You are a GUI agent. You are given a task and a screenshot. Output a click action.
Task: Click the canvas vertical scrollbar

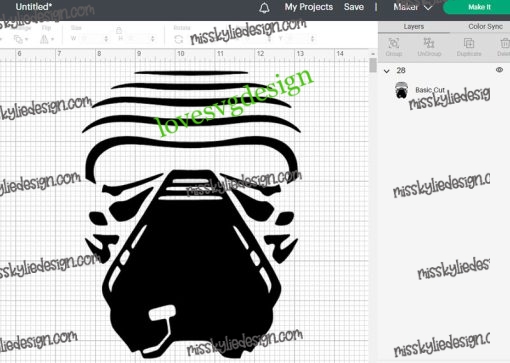[x=373, y=65]
